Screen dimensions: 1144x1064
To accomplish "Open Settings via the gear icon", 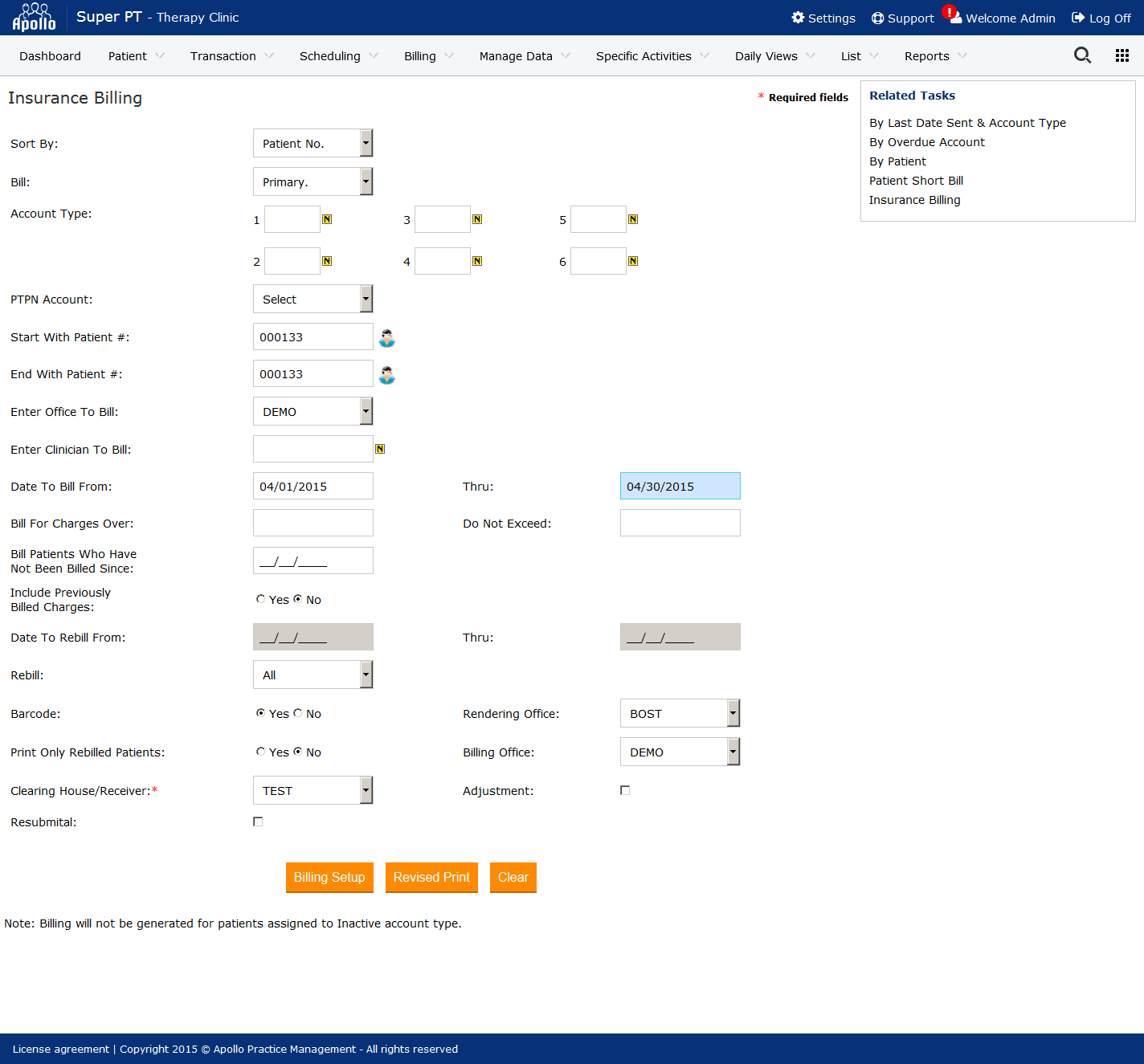I will (798, 18).
